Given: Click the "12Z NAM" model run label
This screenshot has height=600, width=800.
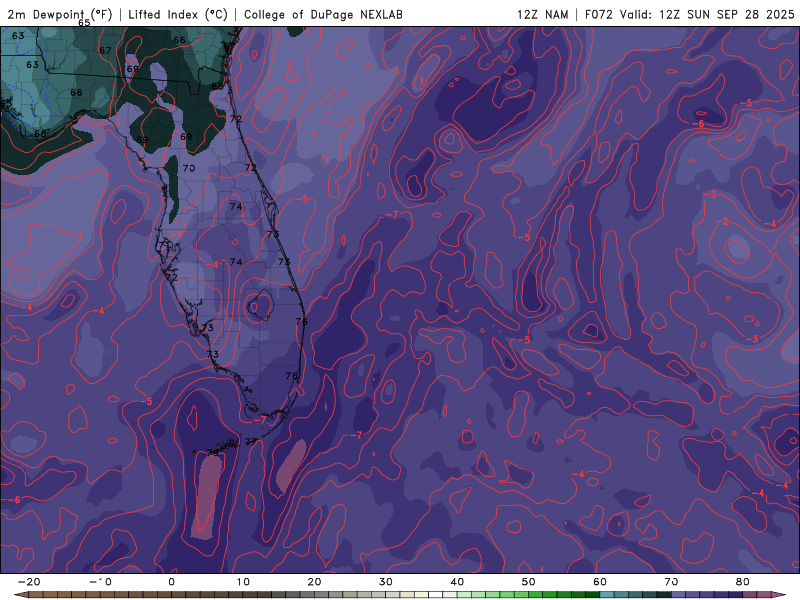Looking at the screenshot, I should point(543,14).
